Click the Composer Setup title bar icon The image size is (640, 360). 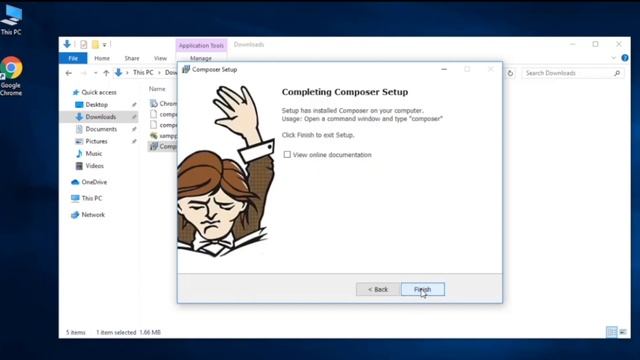(x=186, y=69)
